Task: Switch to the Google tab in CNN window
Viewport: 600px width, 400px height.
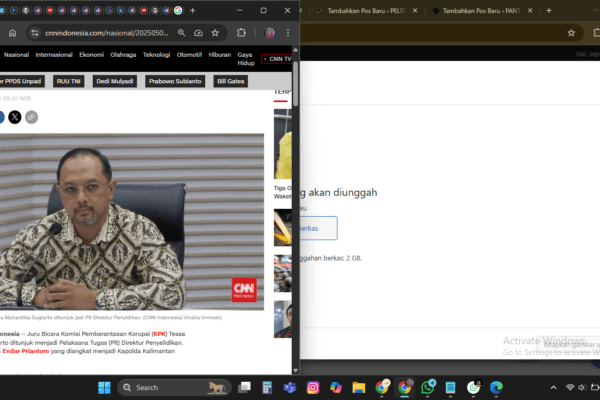Action: (178, 10)
